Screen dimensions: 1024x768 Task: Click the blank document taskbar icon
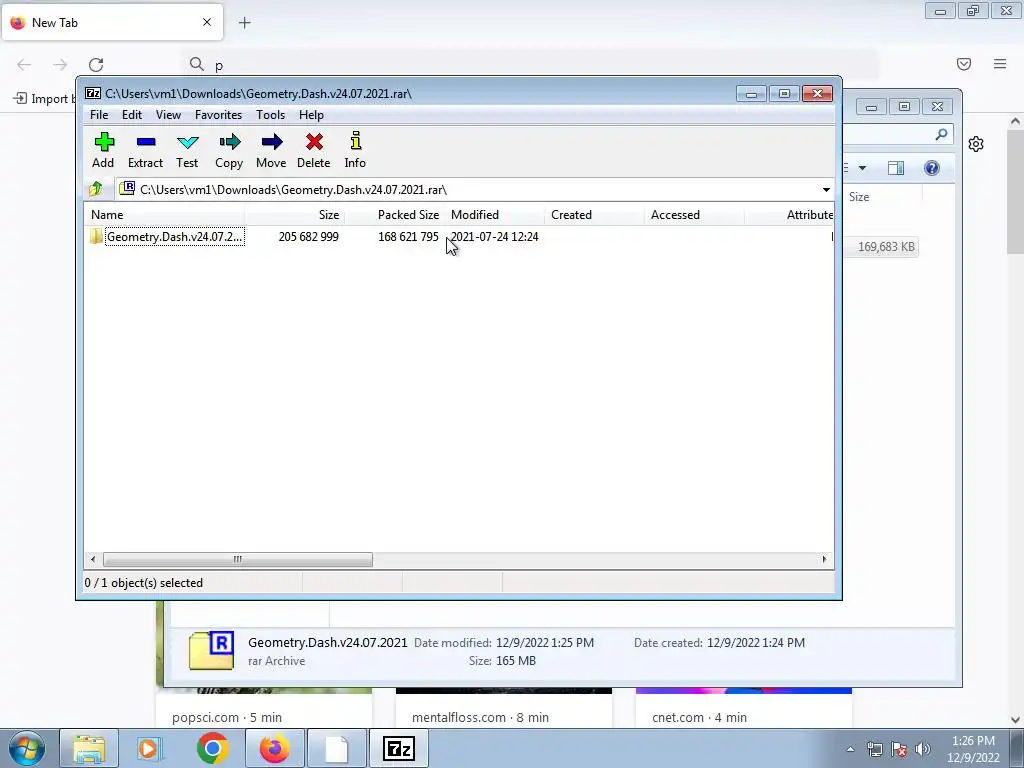[x=337, y=748]
